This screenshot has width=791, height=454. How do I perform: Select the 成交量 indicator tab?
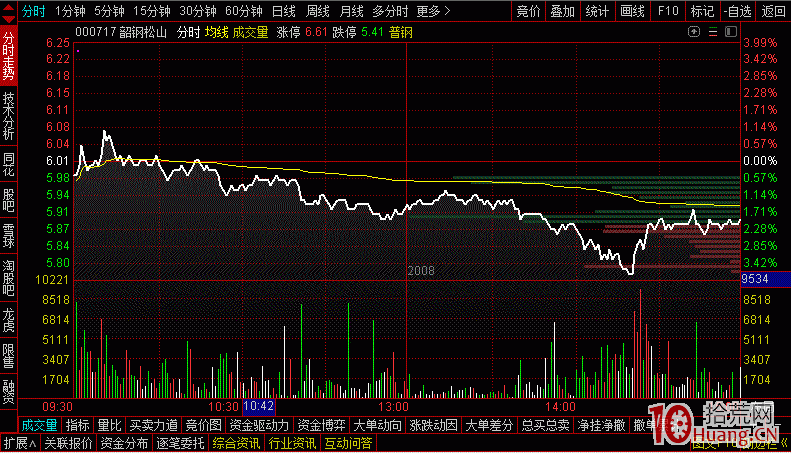pos(39,425)
